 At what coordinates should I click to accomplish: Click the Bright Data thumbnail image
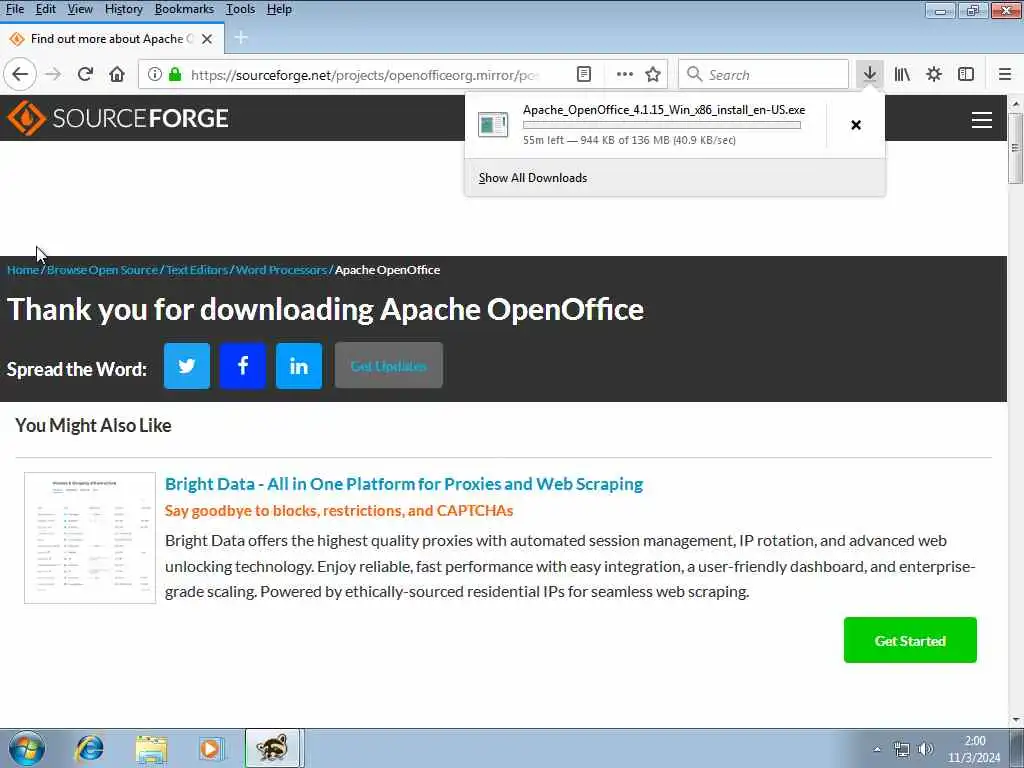pos(90,537)
